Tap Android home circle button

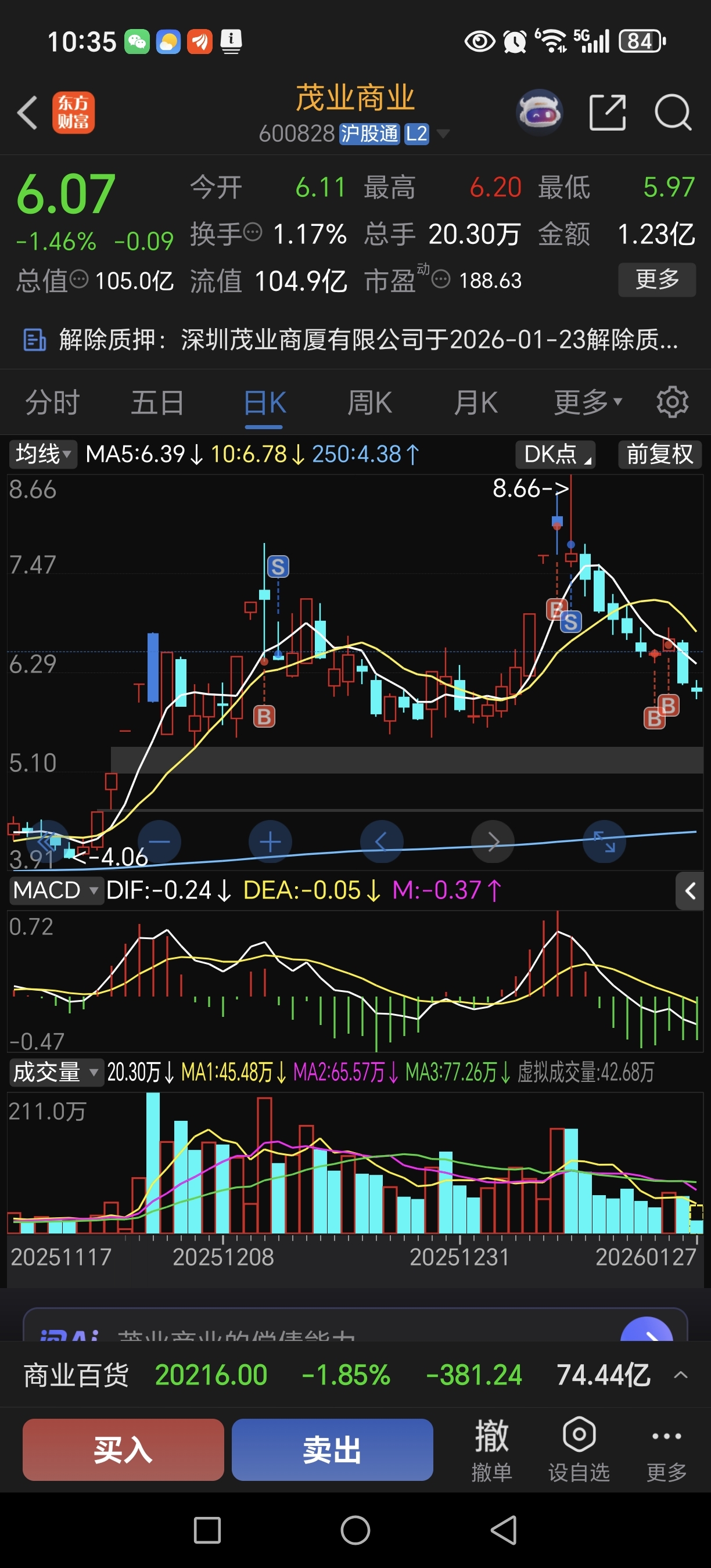tap(355, 1530)
